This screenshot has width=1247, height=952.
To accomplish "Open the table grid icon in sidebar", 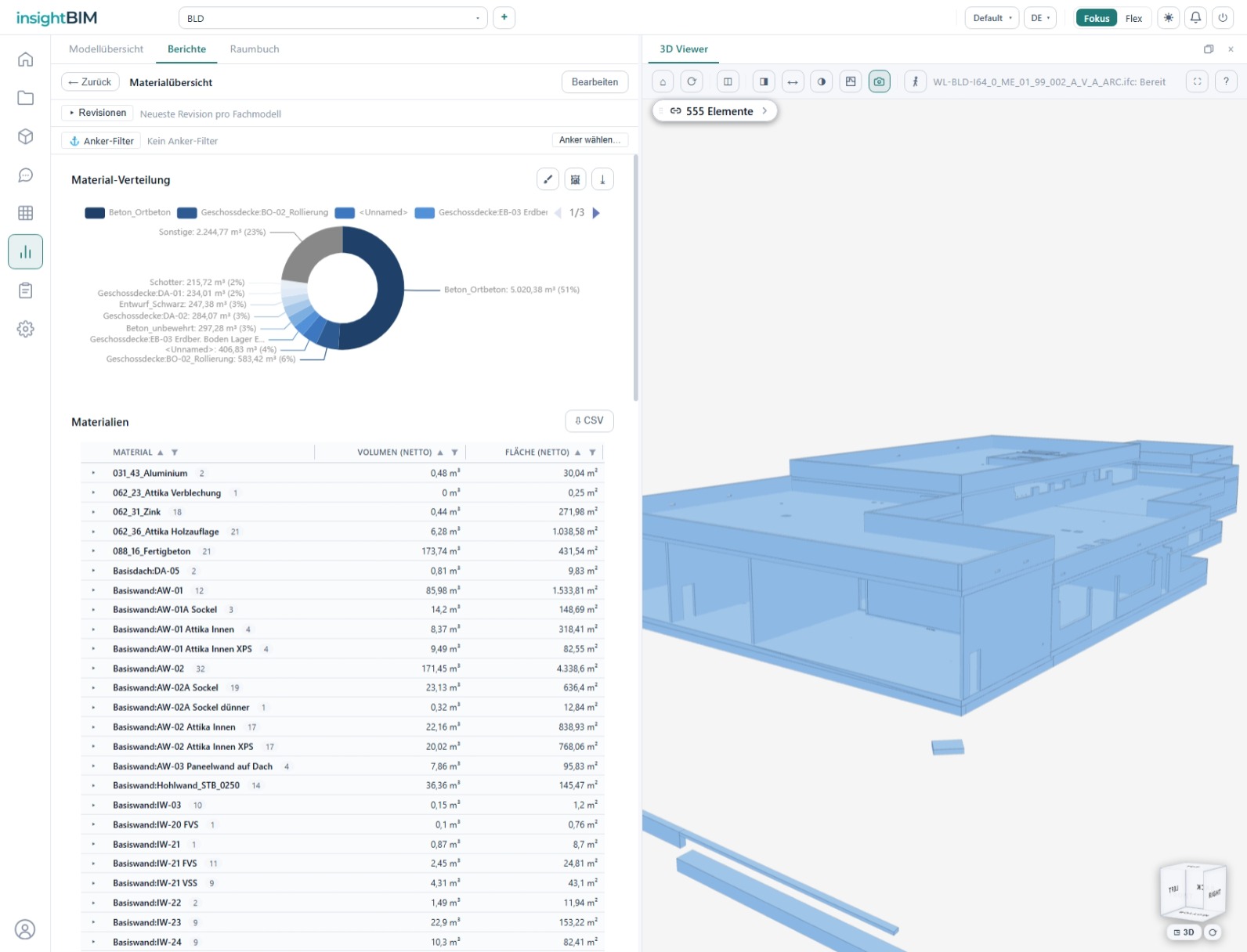I will pyautogui.click(x=25, y=213).
